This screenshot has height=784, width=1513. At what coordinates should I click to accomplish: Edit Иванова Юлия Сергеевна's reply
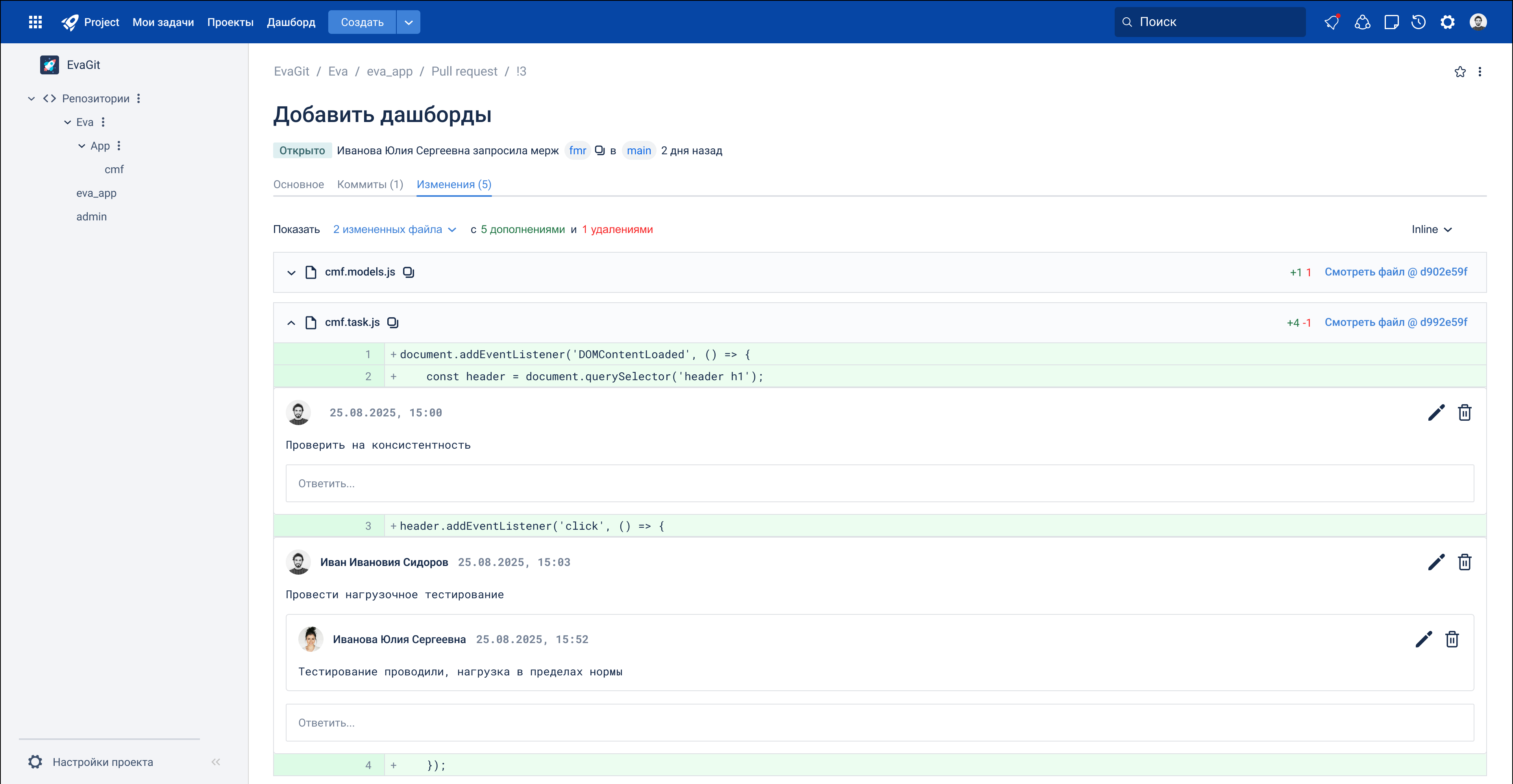1424,639
